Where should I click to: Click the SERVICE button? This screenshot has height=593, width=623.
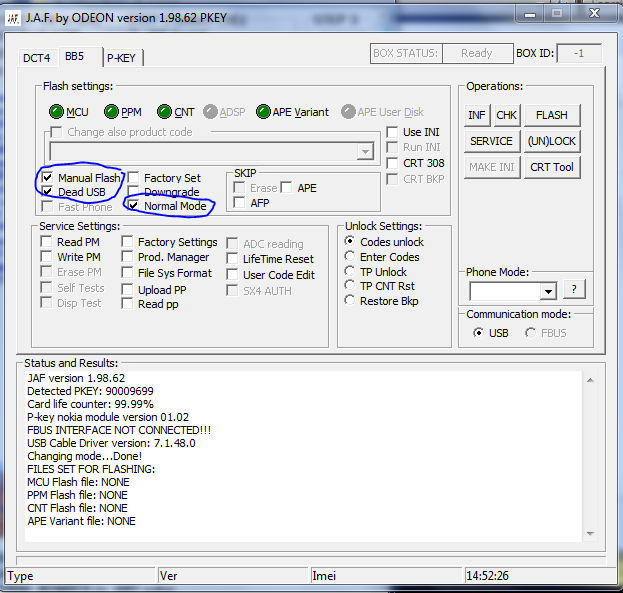pyautogui.click(x=492, y=141)
